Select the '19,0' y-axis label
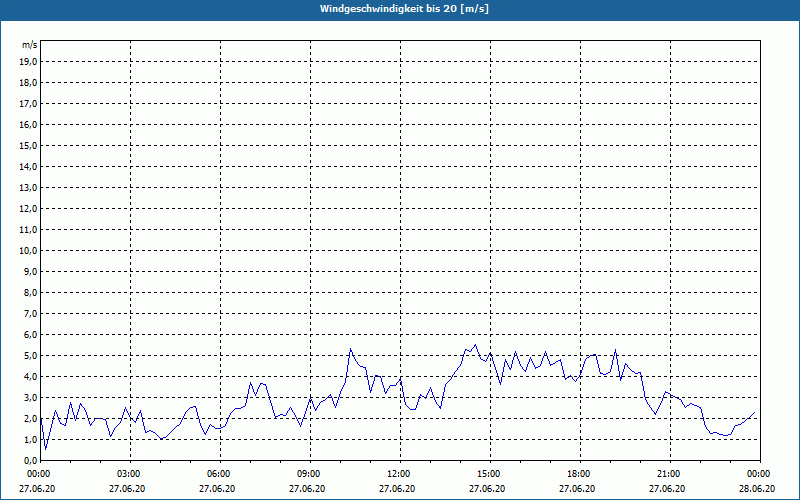The image size is (800, 500). coord(28,62)
